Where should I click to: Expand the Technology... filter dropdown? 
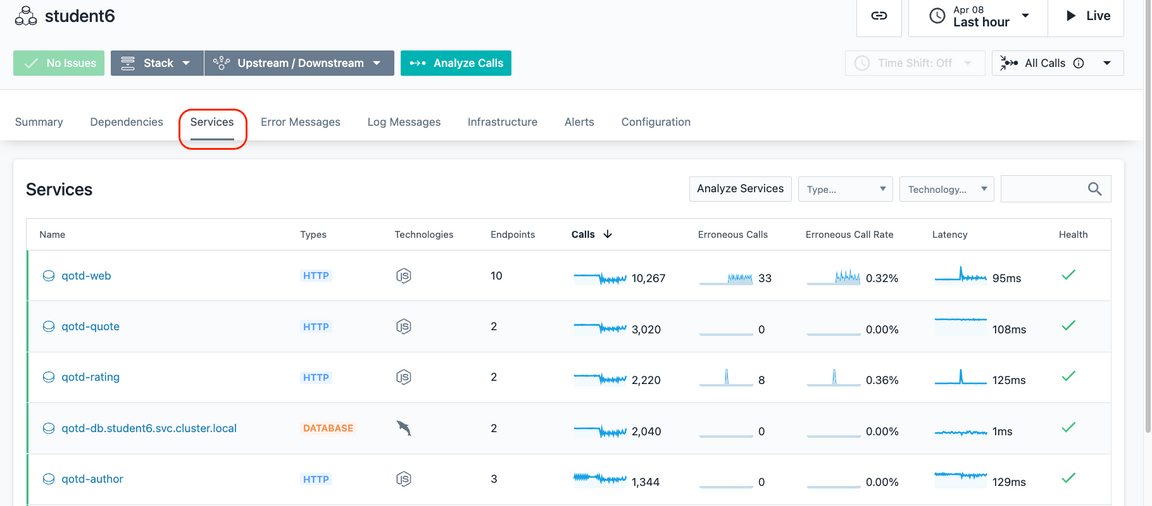tap(946, 189)
